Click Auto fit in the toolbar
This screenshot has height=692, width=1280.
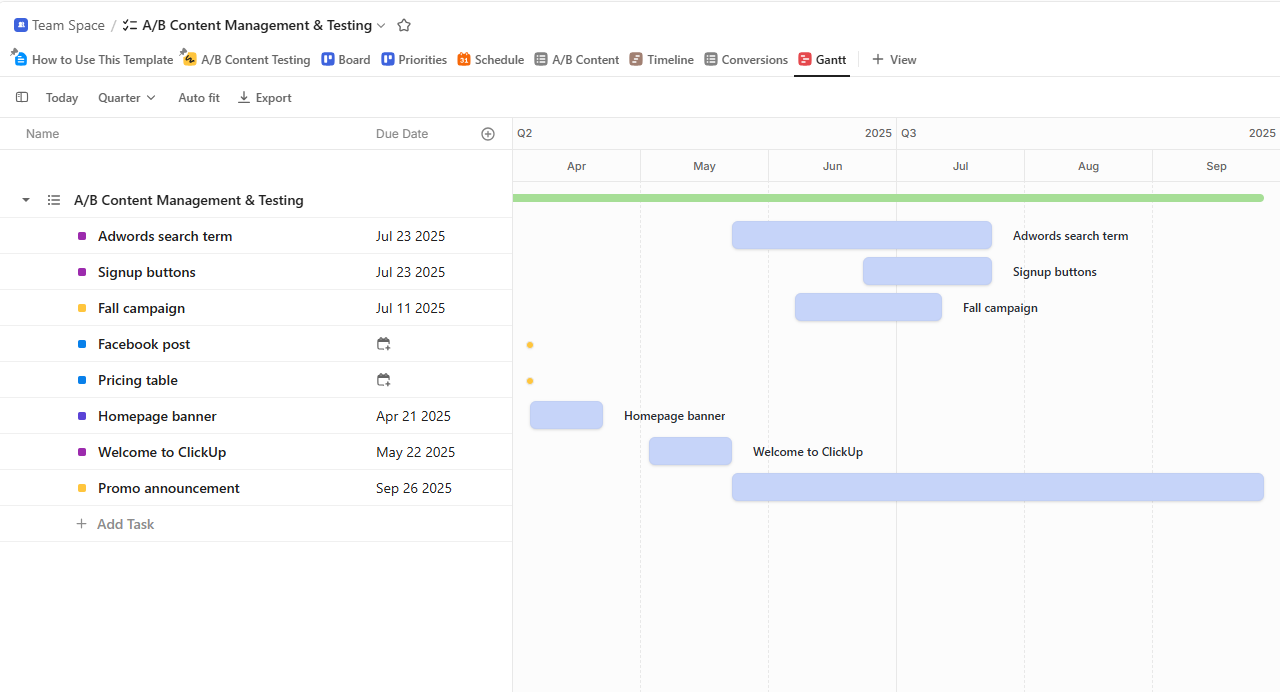point(198,97)
